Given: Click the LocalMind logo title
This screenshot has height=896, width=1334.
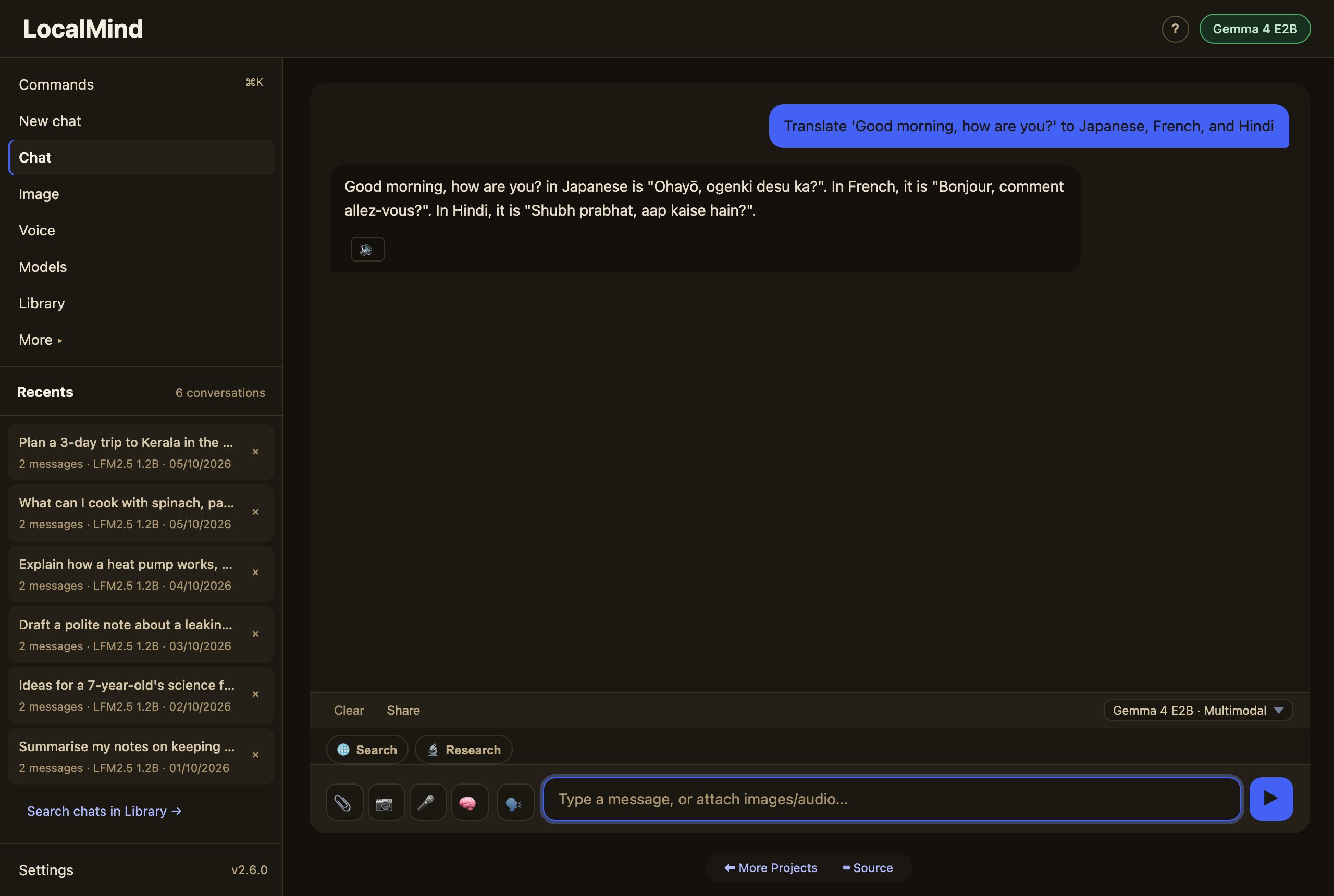Looking at the screenshot, I should [x=83, y=29].
